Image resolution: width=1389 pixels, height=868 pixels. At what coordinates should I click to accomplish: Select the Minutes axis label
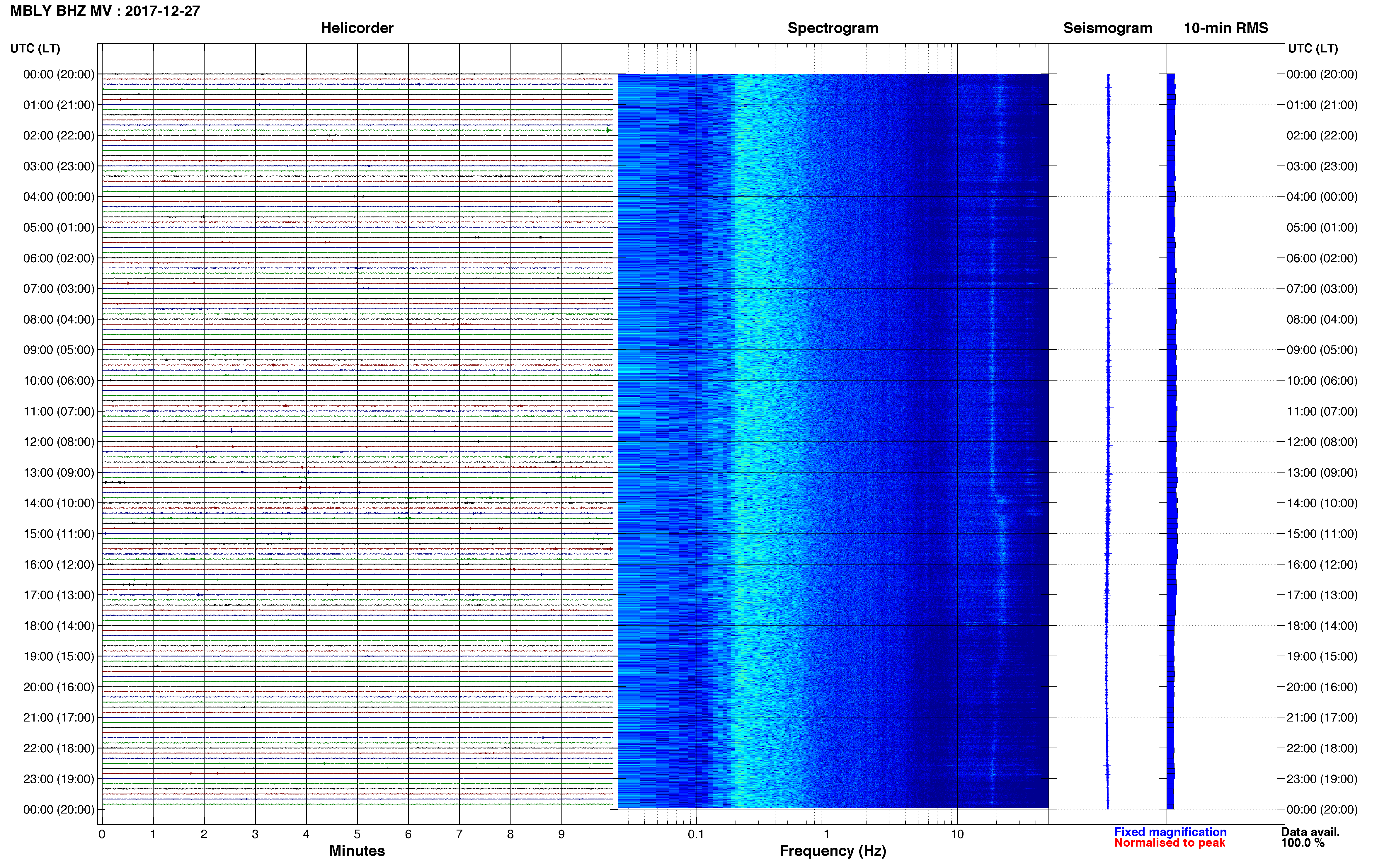(357, 851)
